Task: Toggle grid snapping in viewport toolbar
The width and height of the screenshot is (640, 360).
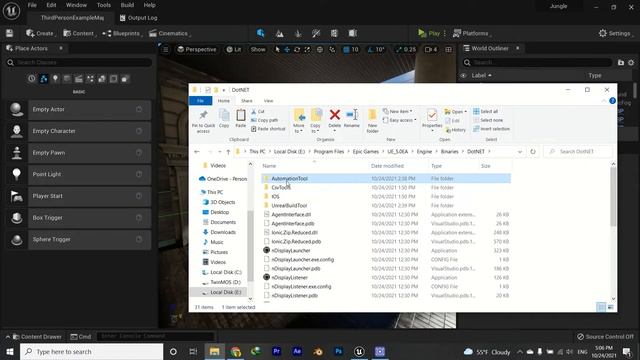Action: pyautogui.click(x=346, y=49)
